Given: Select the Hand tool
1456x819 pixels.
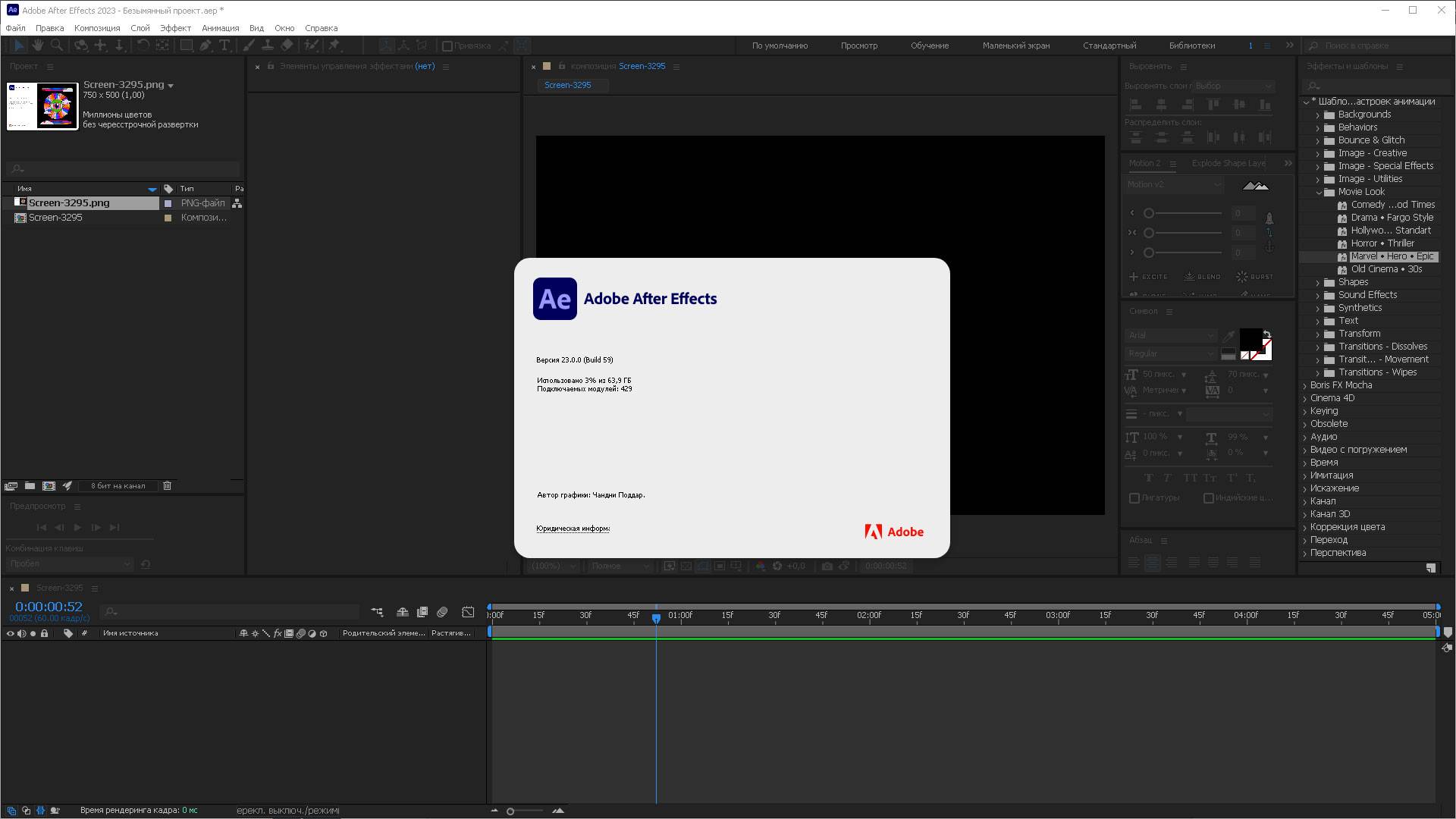Looking at the screenshot, I should (x=37, y=45).
